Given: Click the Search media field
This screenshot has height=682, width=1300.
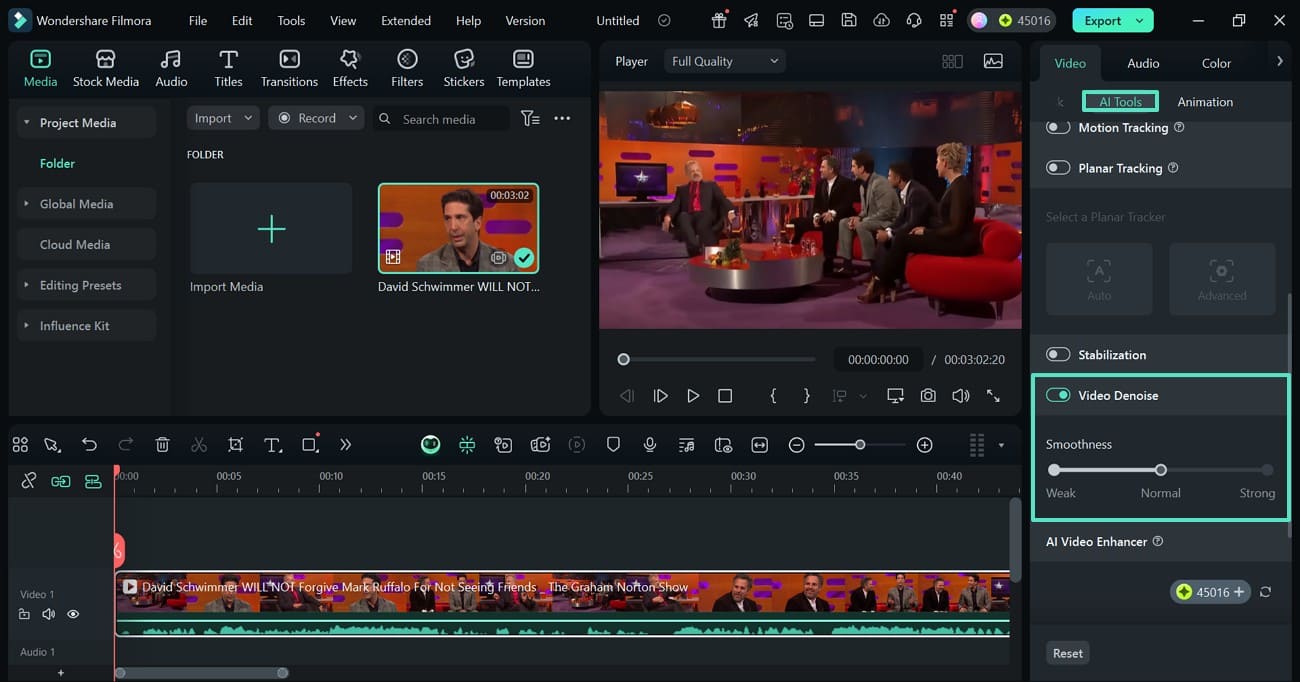Looking at the screenshot, I should pyautogui.click(x=442, y=118).
